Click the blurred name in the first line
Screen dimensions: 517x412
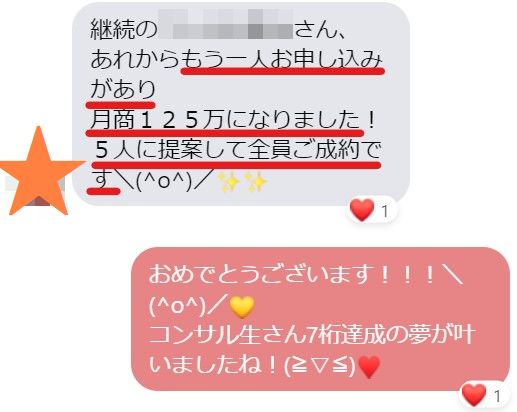pyautogui.click(x=225, y=24)
